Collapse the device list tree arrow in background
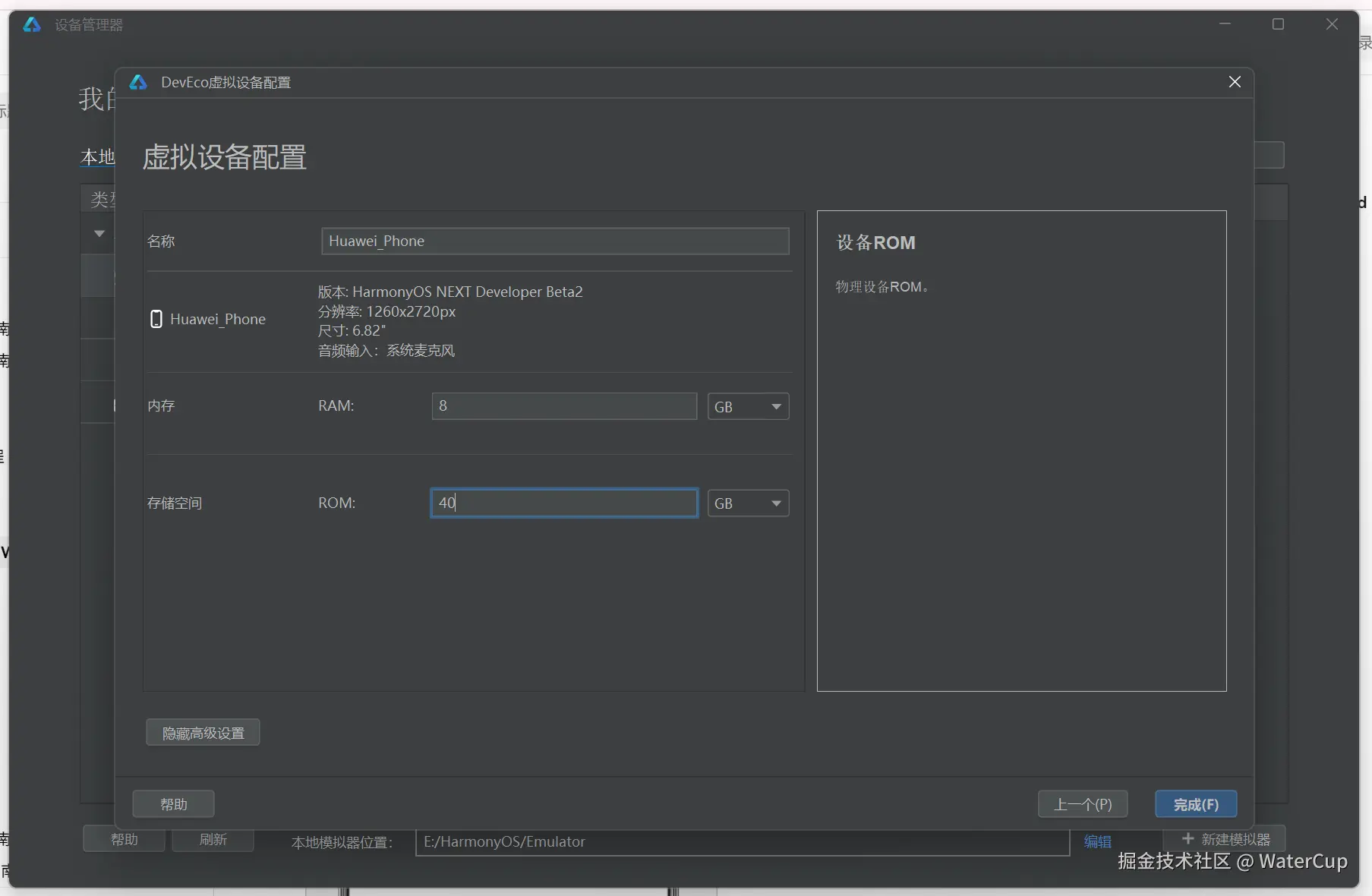Image resolution: width=1372 pixels, height=896 pixels. [99, 233]
